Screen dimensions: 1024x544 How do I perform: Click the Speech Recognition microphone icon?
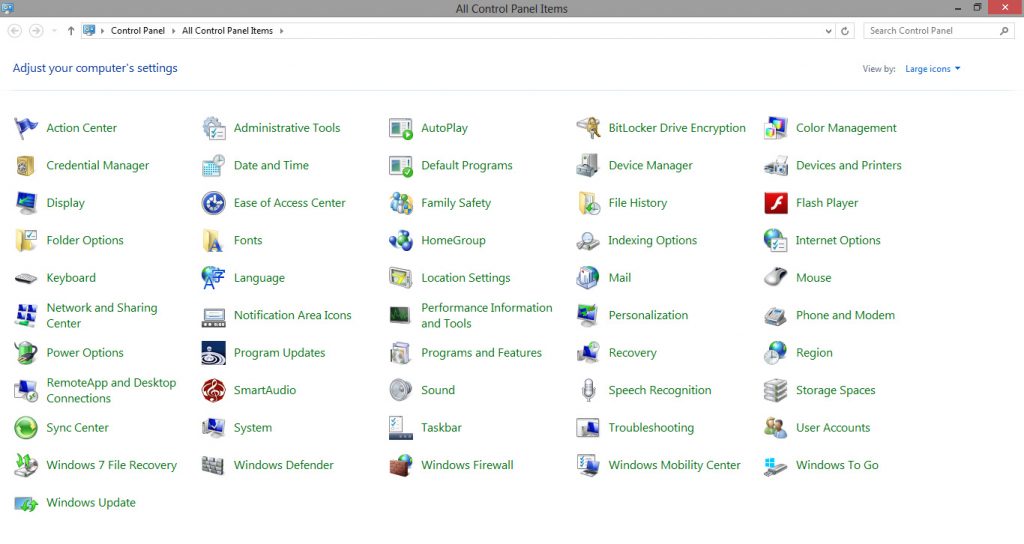point(588,390)
